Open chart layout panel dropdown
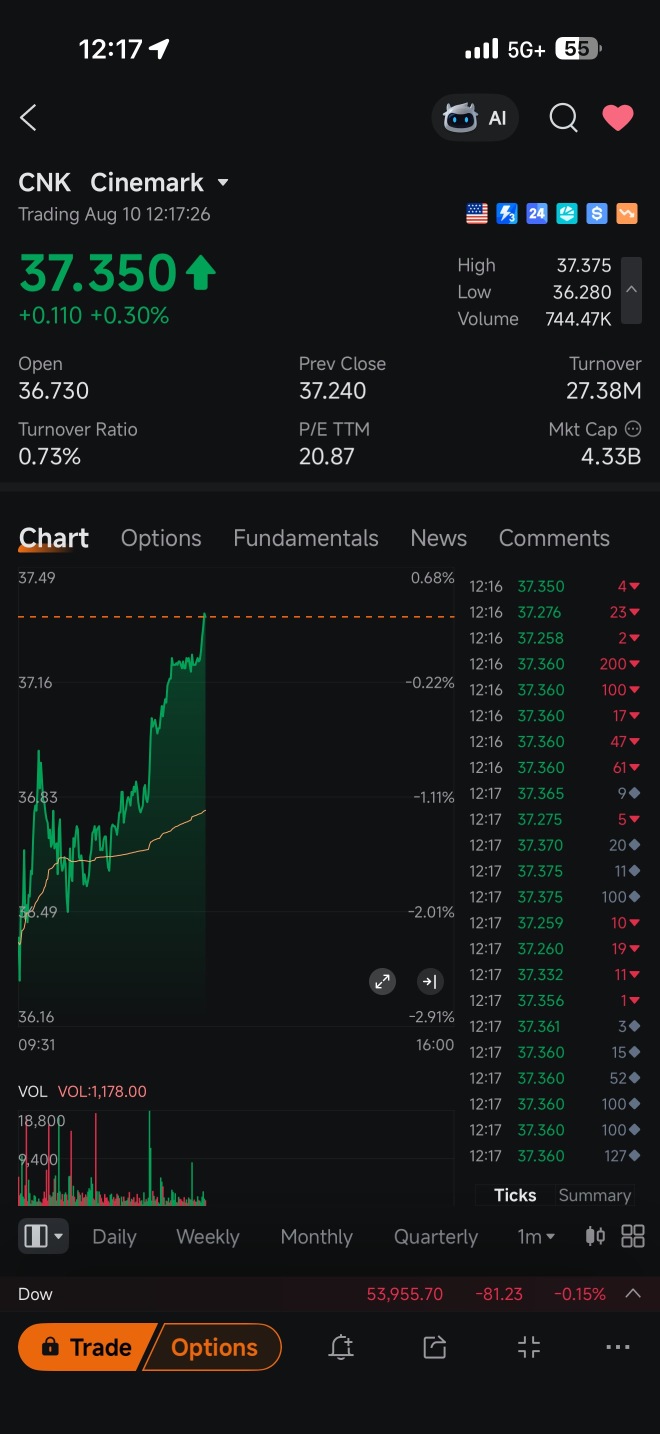Screen dimensions: 660x1434 [43, 1237]
